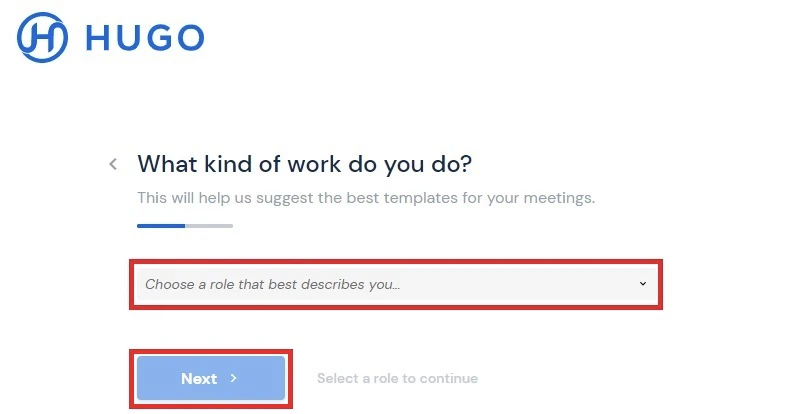The height and width of the screenshot is (414, 791).
Task: Click the word "continue" in the hint text
Action: (449, 379)
